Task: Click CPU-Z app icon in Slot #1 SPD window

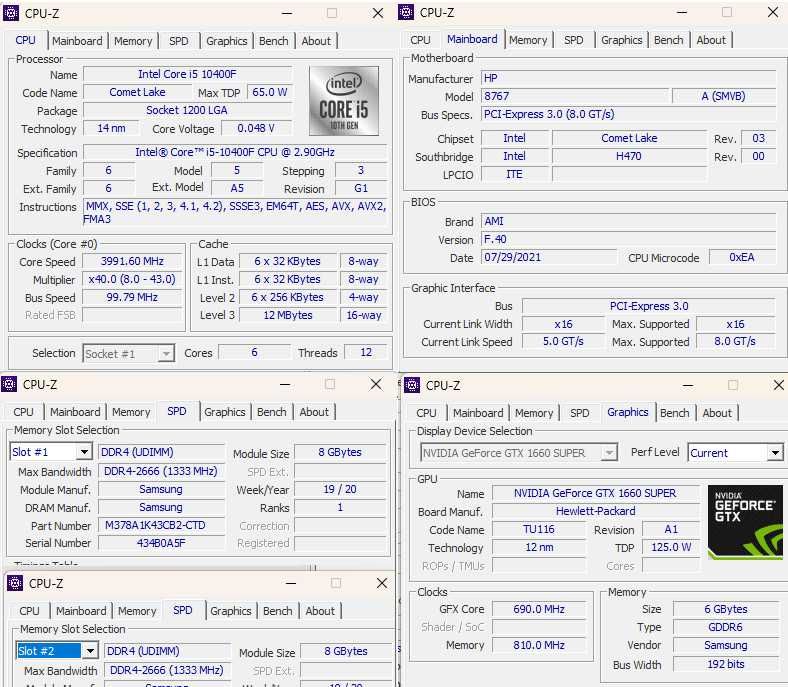Action: coord(9,384)
